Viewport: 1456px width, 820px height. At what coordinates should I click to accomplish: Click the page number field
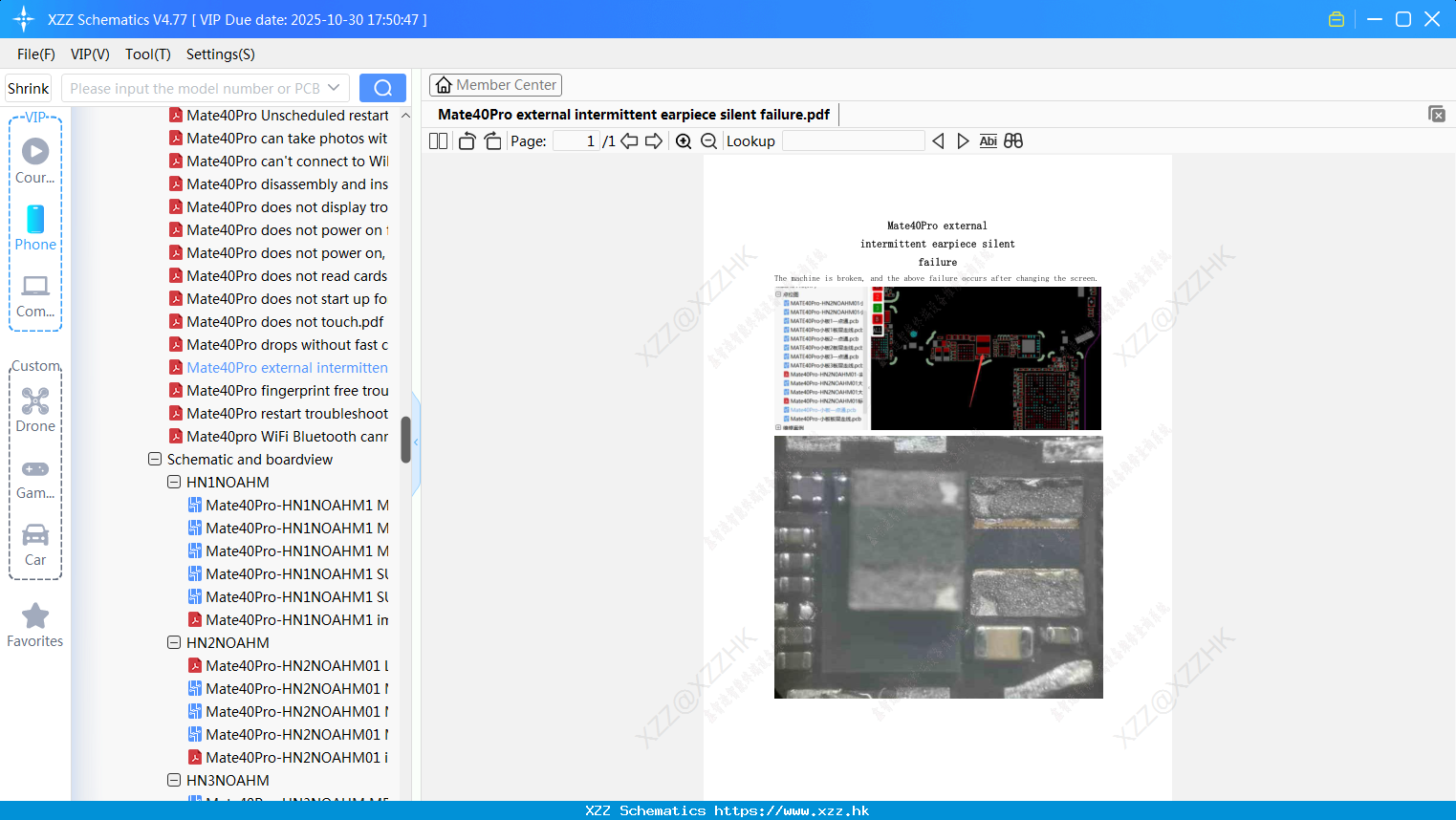click(x=576, y=141)
